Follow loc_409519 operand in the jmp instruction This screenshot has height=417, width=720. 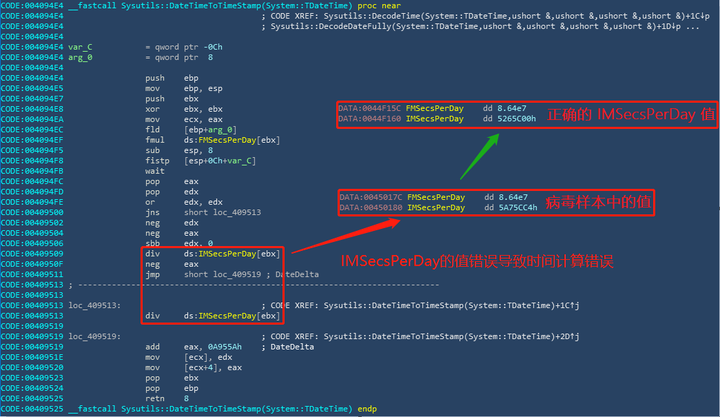(x=237, y=275)
